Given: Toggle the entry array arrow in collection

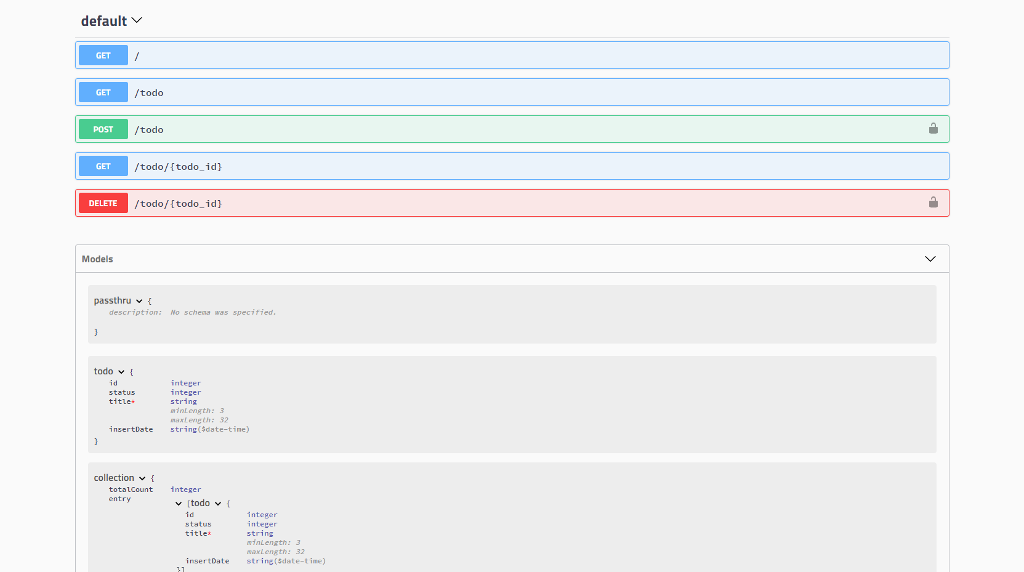Looking at the screenshot, I should [179, 504].
